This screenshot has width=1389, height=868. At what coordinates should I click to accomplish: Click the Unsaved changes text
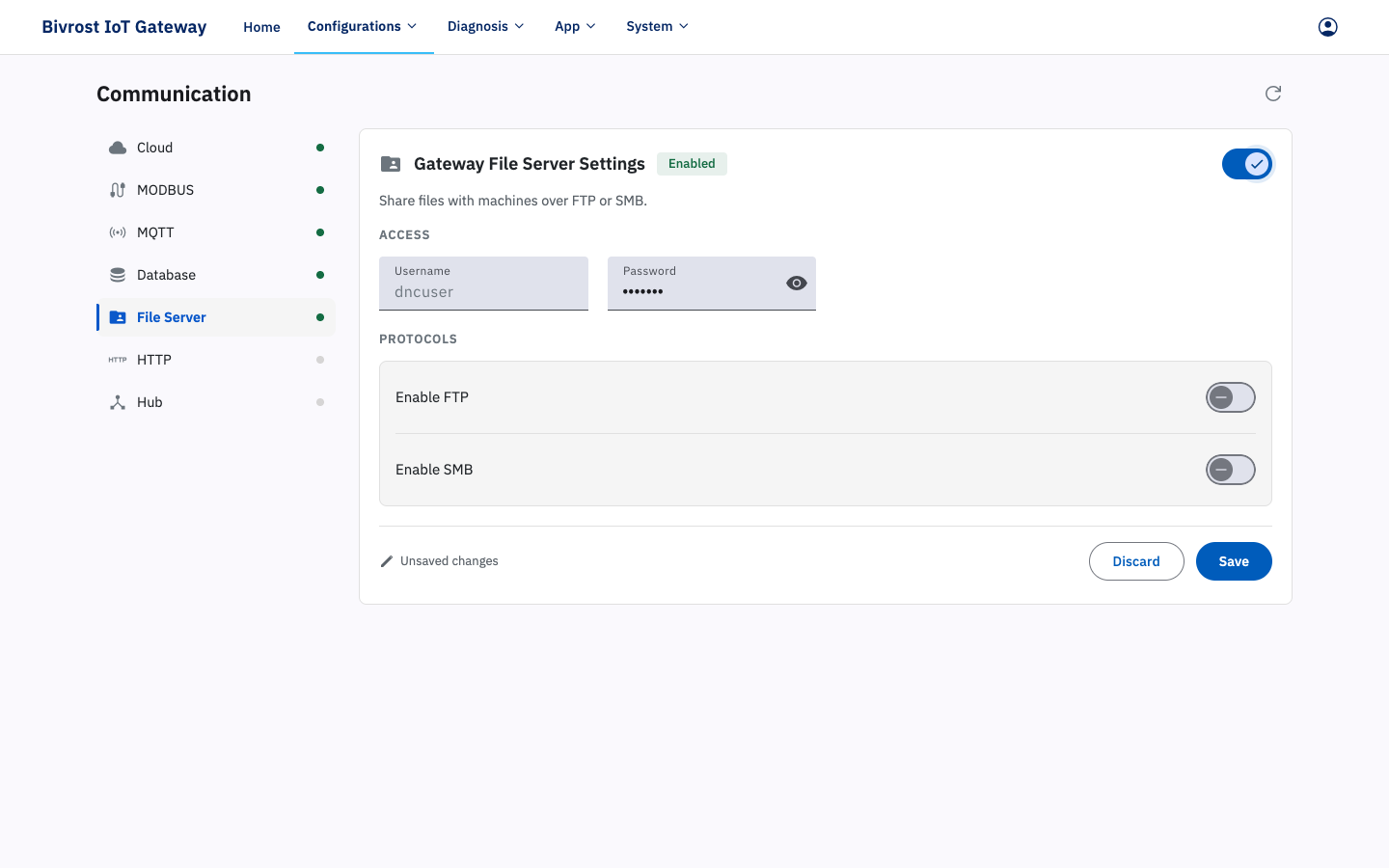point(449,561)
